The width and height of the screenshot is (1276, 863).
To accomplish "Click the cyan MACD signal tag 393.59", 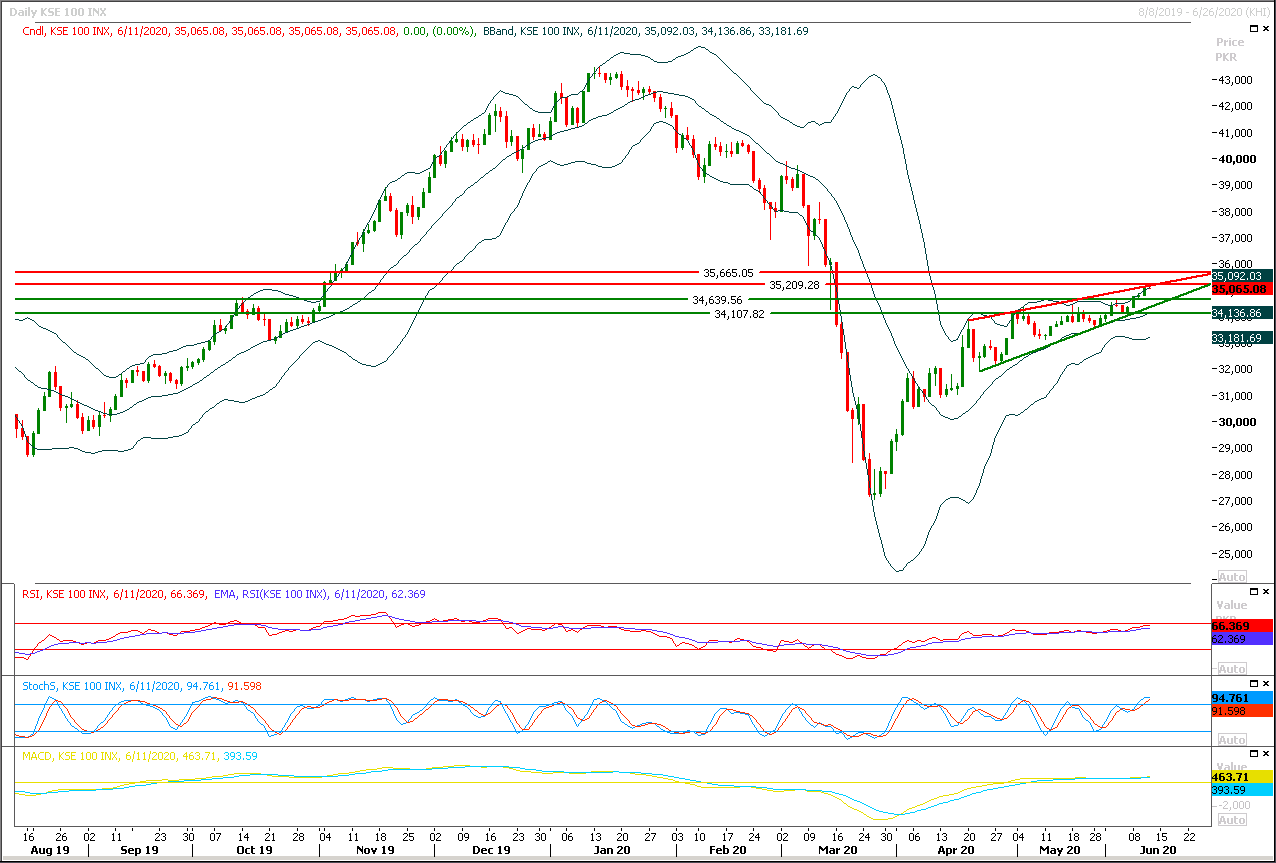I will pos(1242,790).
